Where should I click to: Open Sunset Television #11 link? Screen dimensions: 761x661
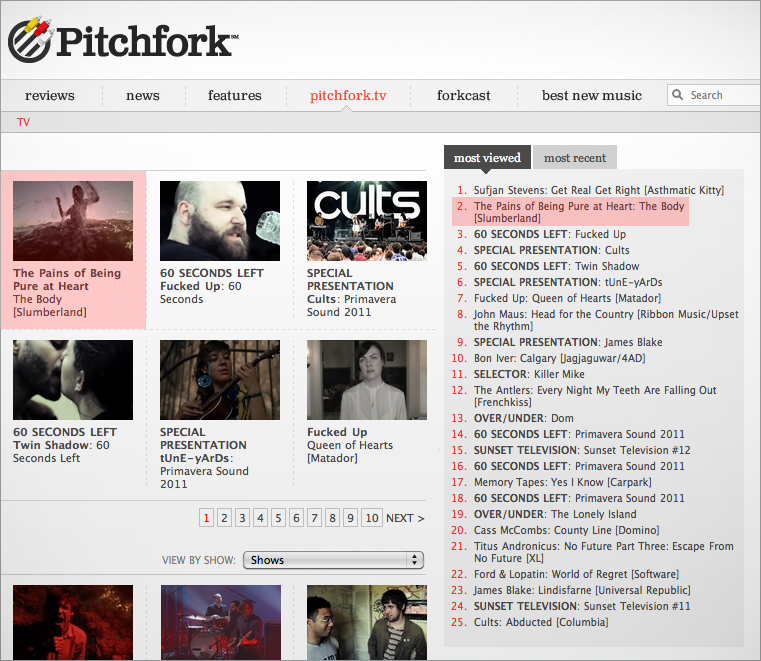(x=582, y=607)
